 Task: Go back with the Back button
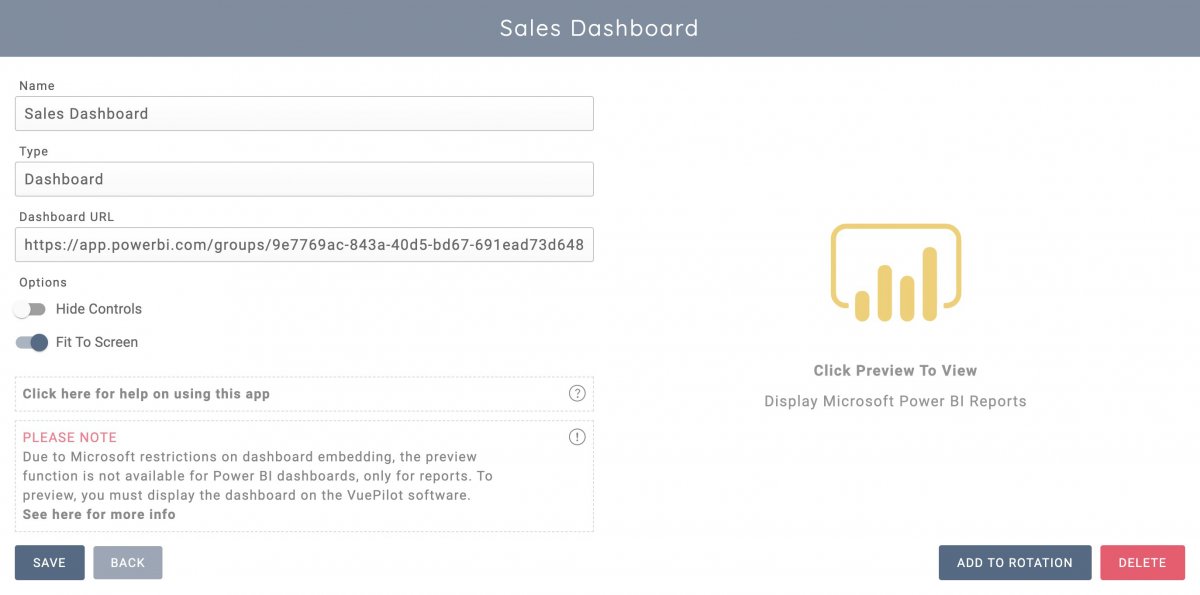tap(128, 562)
